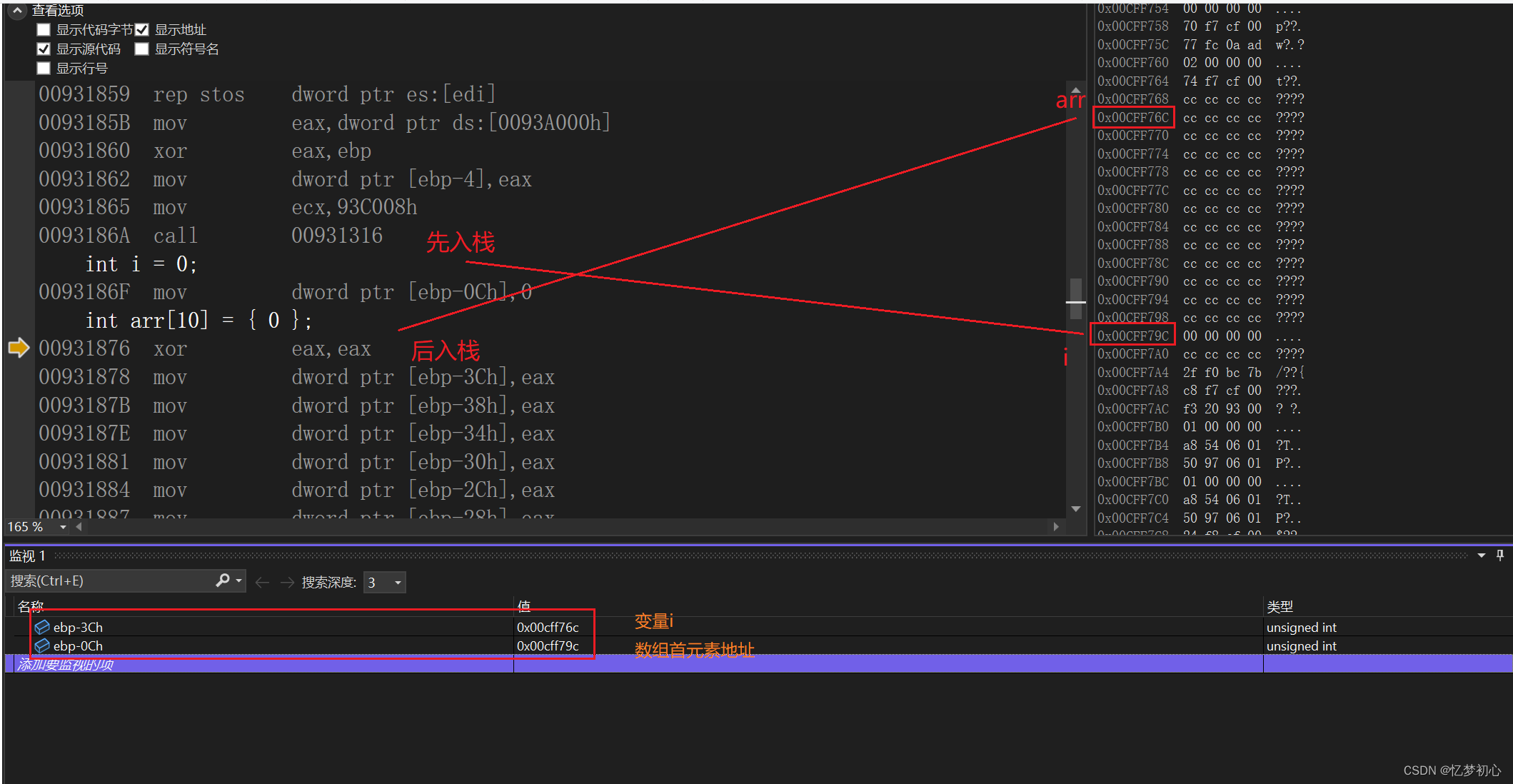Click memory address 0x00CFF7A4
This screenshot has width=1513, height=784.
[1133, 372]
